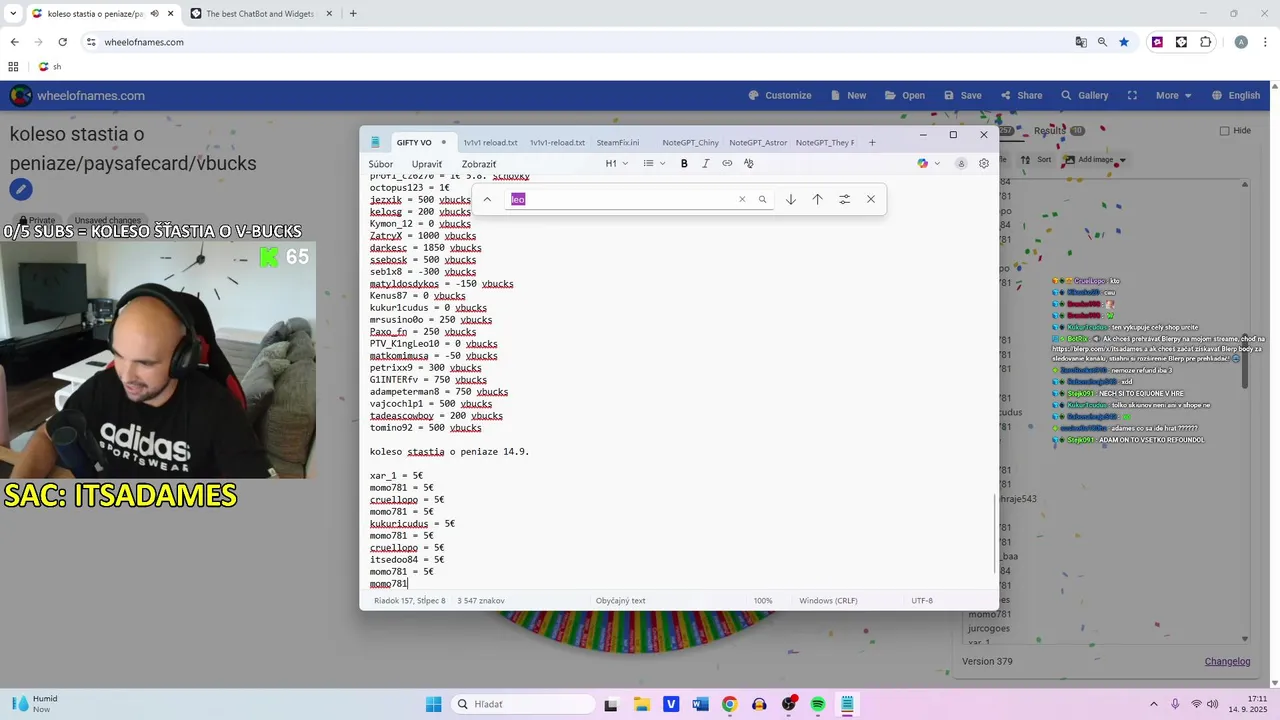Run search with magnifier in find bar

coord(762,199)
